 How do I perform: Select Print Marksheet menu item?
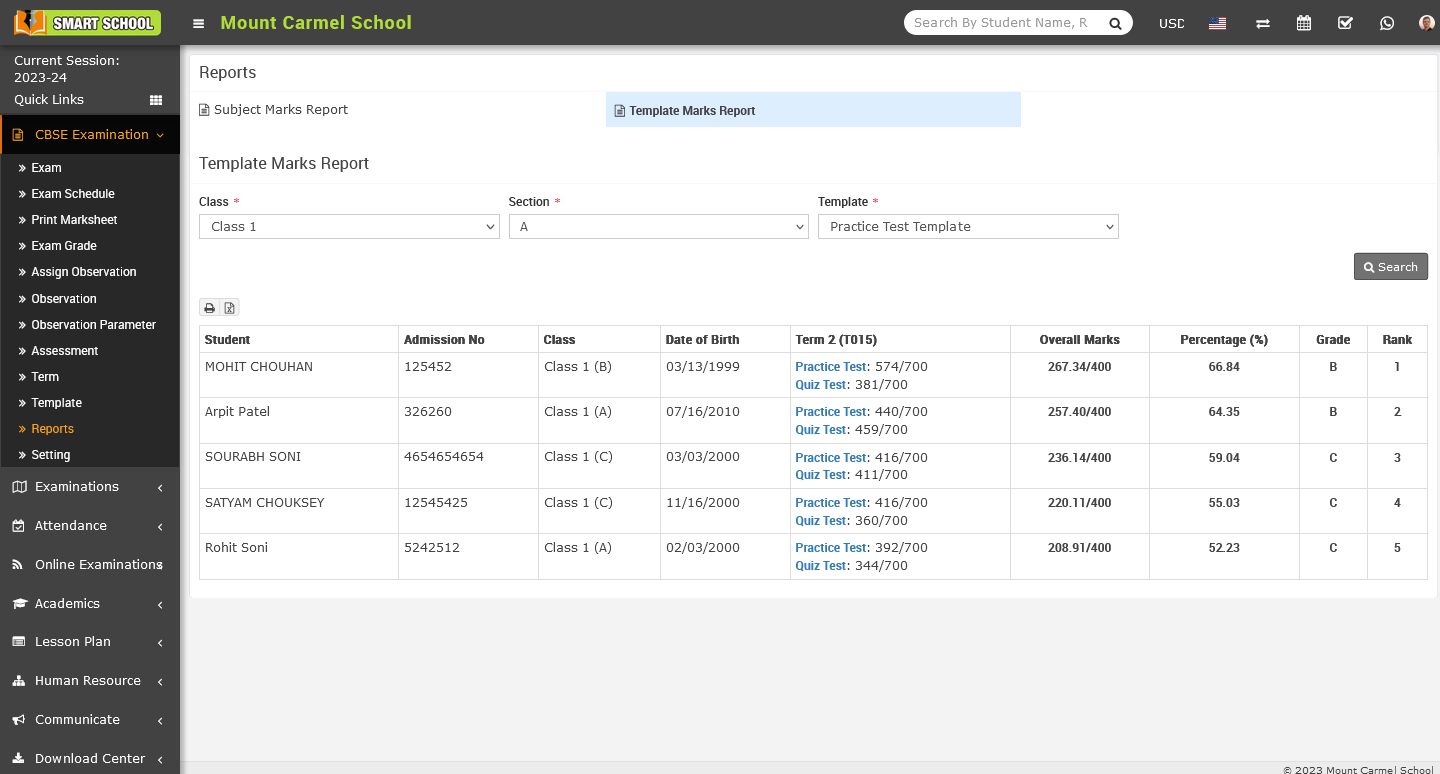coord(74,220)
